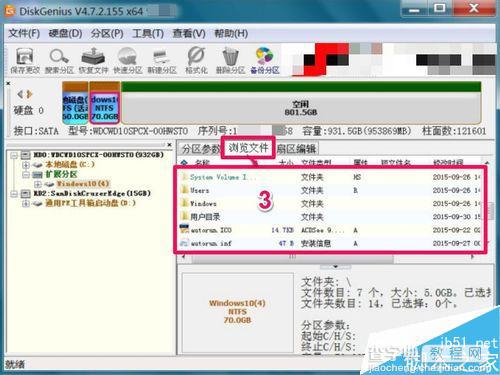
Task: Collapse the lower details pane arrow
Action: coord(335,266)
